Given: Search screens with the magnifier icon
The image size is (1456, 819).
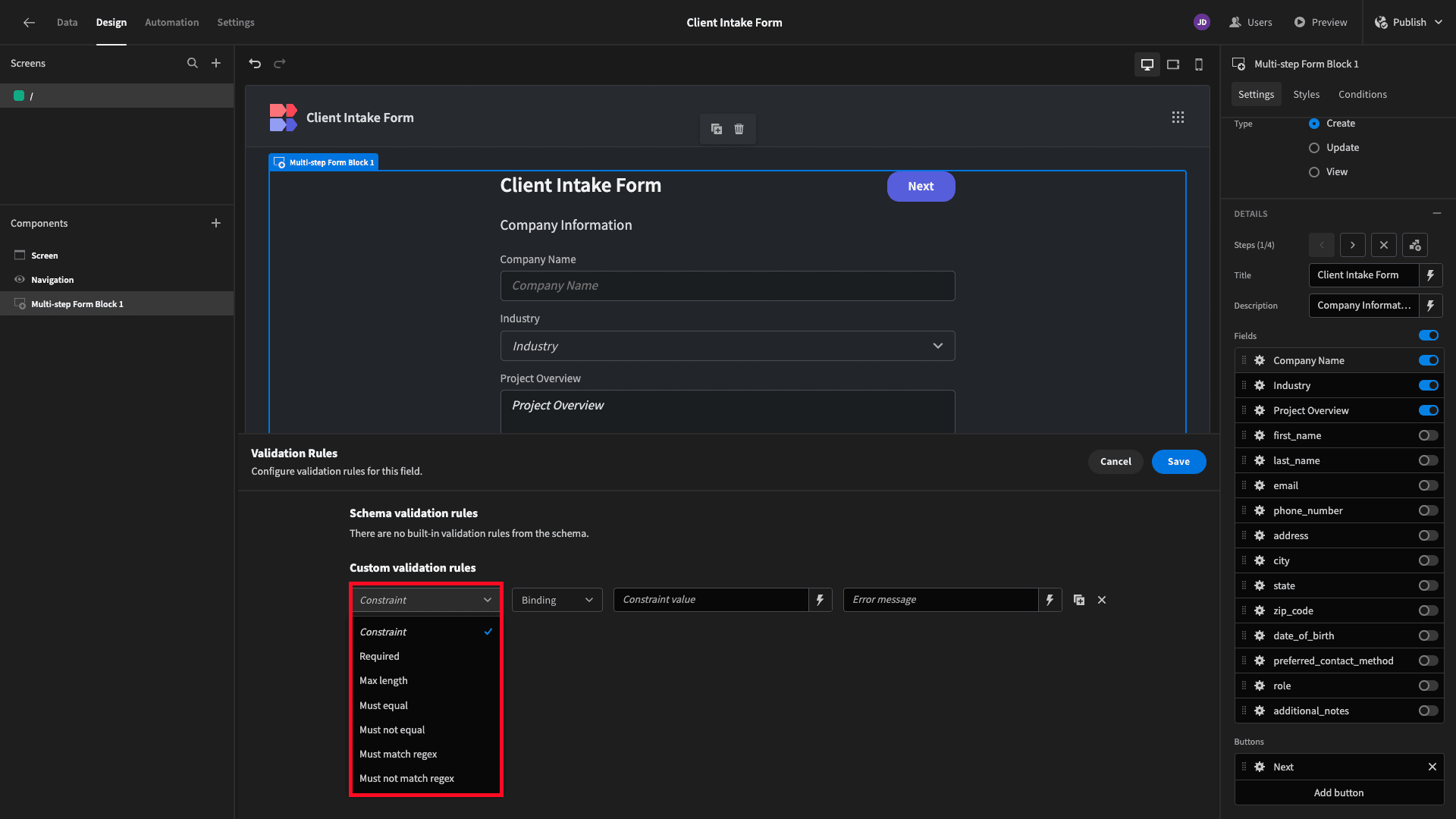Looking at the screenshot, I should click(193, 64).
